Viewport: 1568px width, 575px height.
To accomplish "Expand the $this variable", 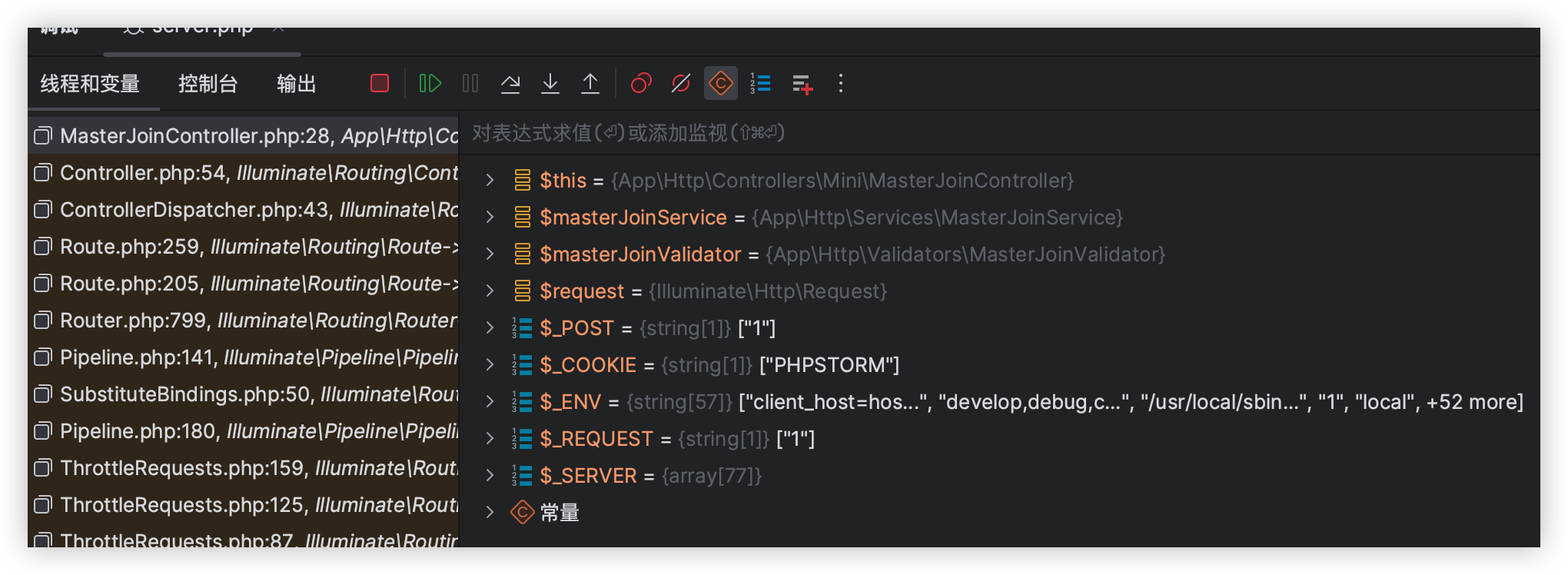I will (490, 181).
